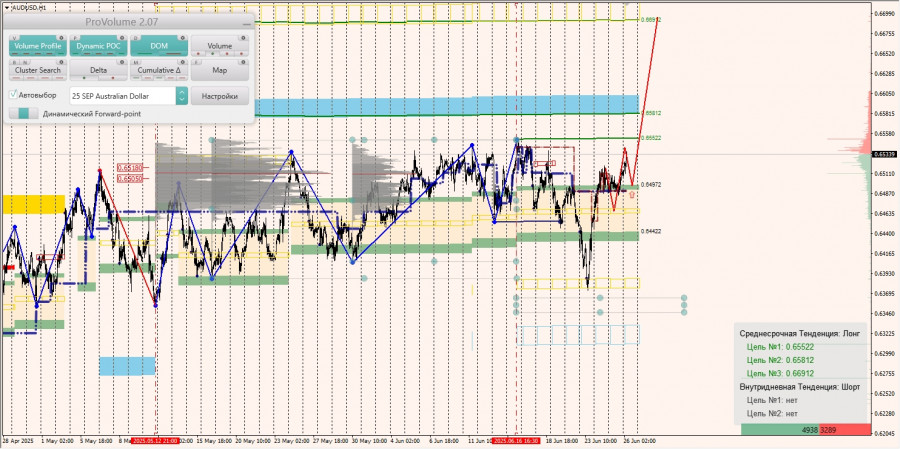Click the P hotkey tag on Dynamic POC
Viewport: 900px width, 449px height.
tap(75, 38)
